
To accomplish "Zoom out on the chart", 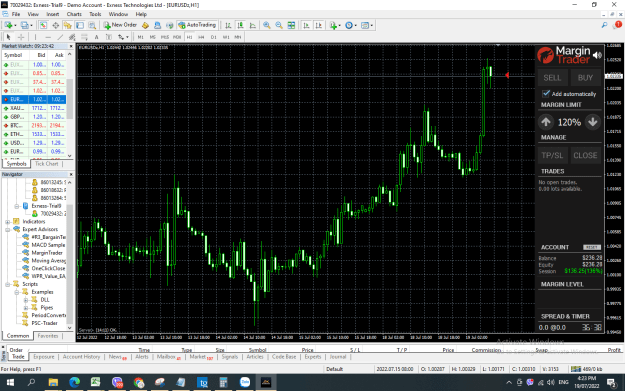I will pyautogui.click(x=279, y=25).
